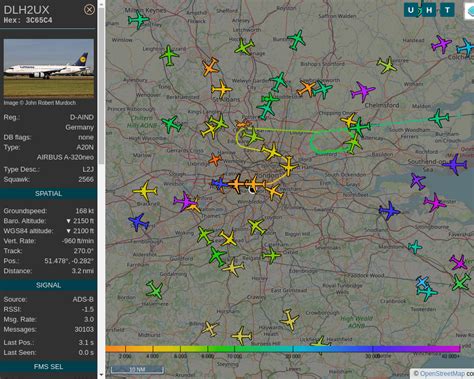474x379 pixels.
Task: Select green aircraft near Oxted
Action: pyautogui.click(x=271, y=255)
